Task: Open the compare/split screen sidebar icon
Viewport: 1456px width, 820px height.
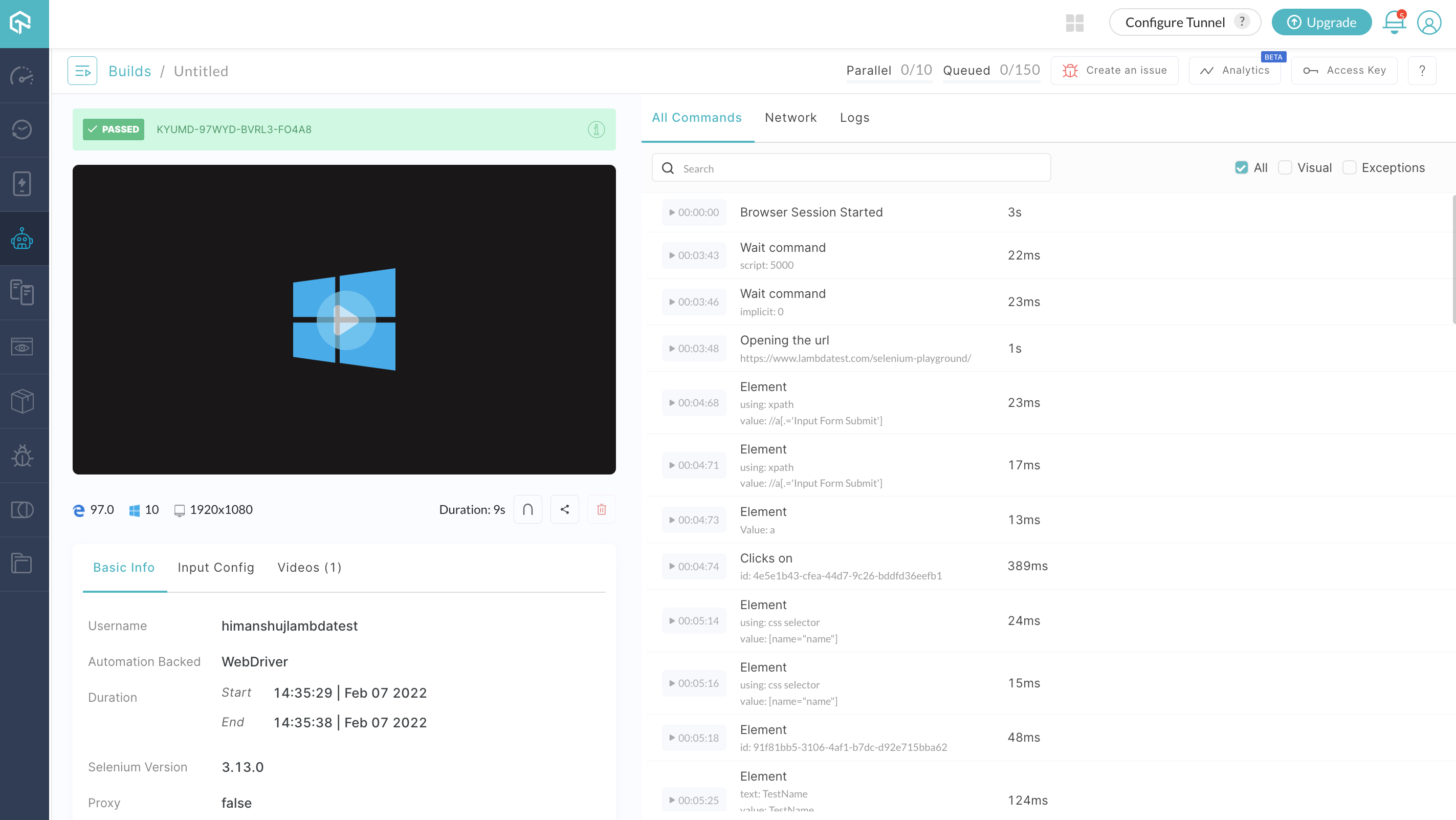Action: 22,509
